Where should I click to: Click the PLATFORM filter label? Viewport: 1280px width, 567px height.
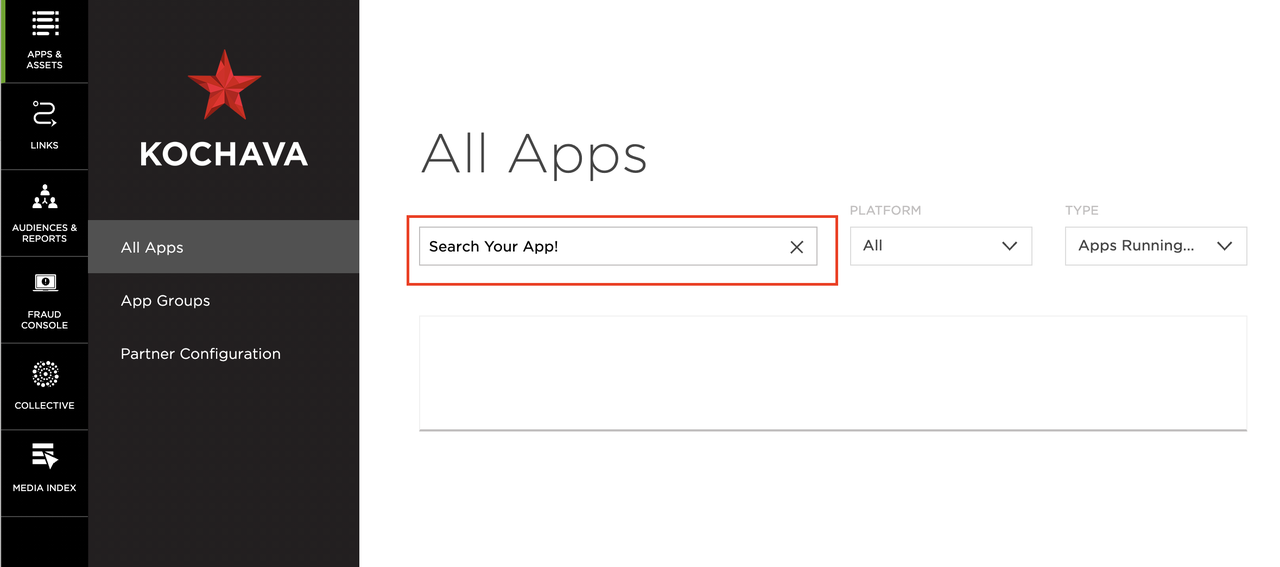pos(885,211)
